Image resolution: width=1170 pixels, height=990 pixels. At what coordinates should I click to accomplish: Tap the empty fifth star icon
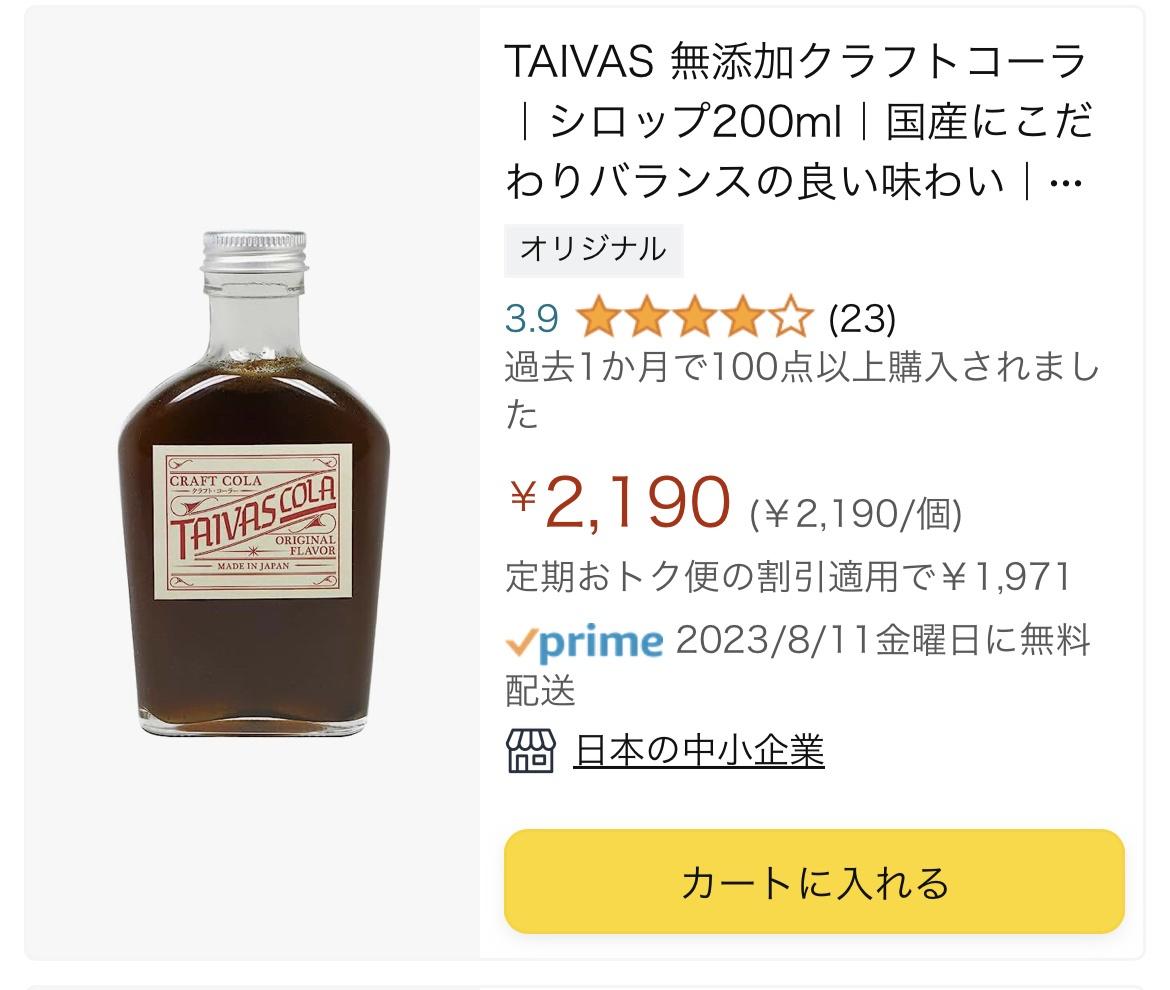point(790,316)
